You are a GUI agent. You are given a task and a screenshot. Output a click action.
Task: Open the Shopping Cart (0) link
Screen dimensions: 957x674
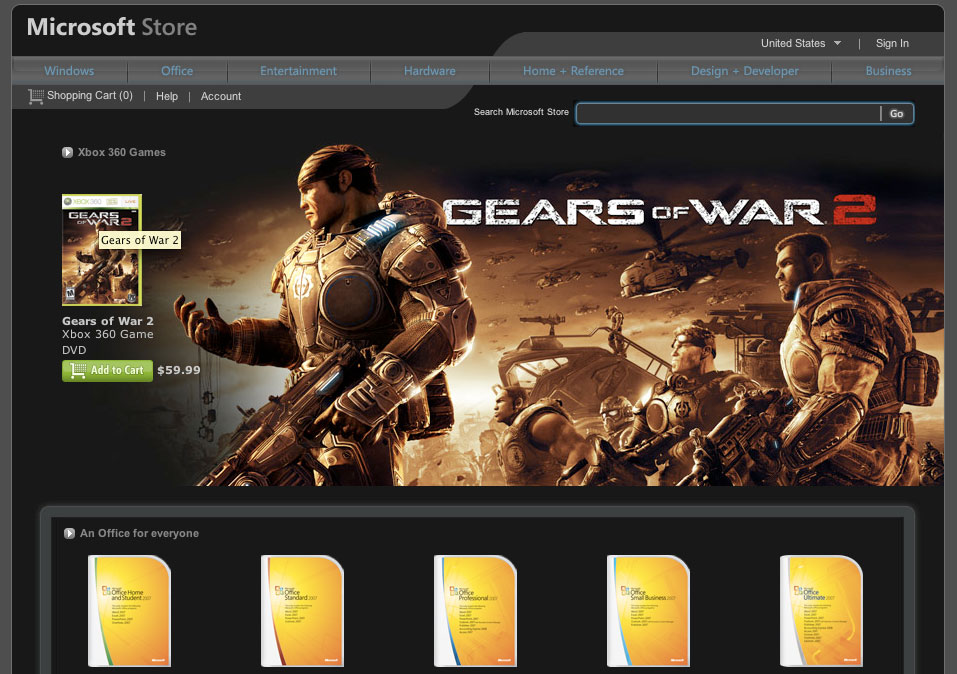(90, 96)
